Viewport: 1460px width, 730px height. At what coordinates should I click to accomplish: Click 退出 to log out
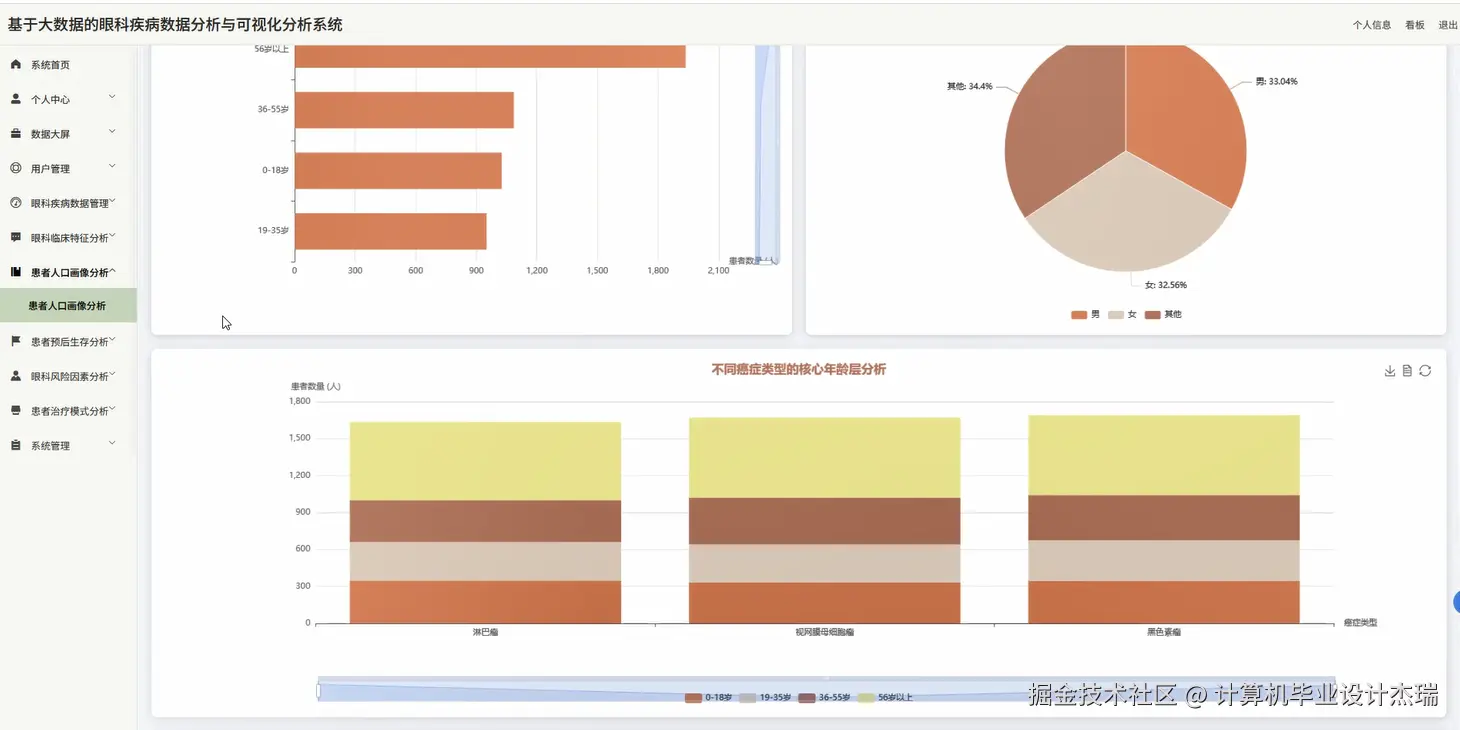[x=1448, y=25]
